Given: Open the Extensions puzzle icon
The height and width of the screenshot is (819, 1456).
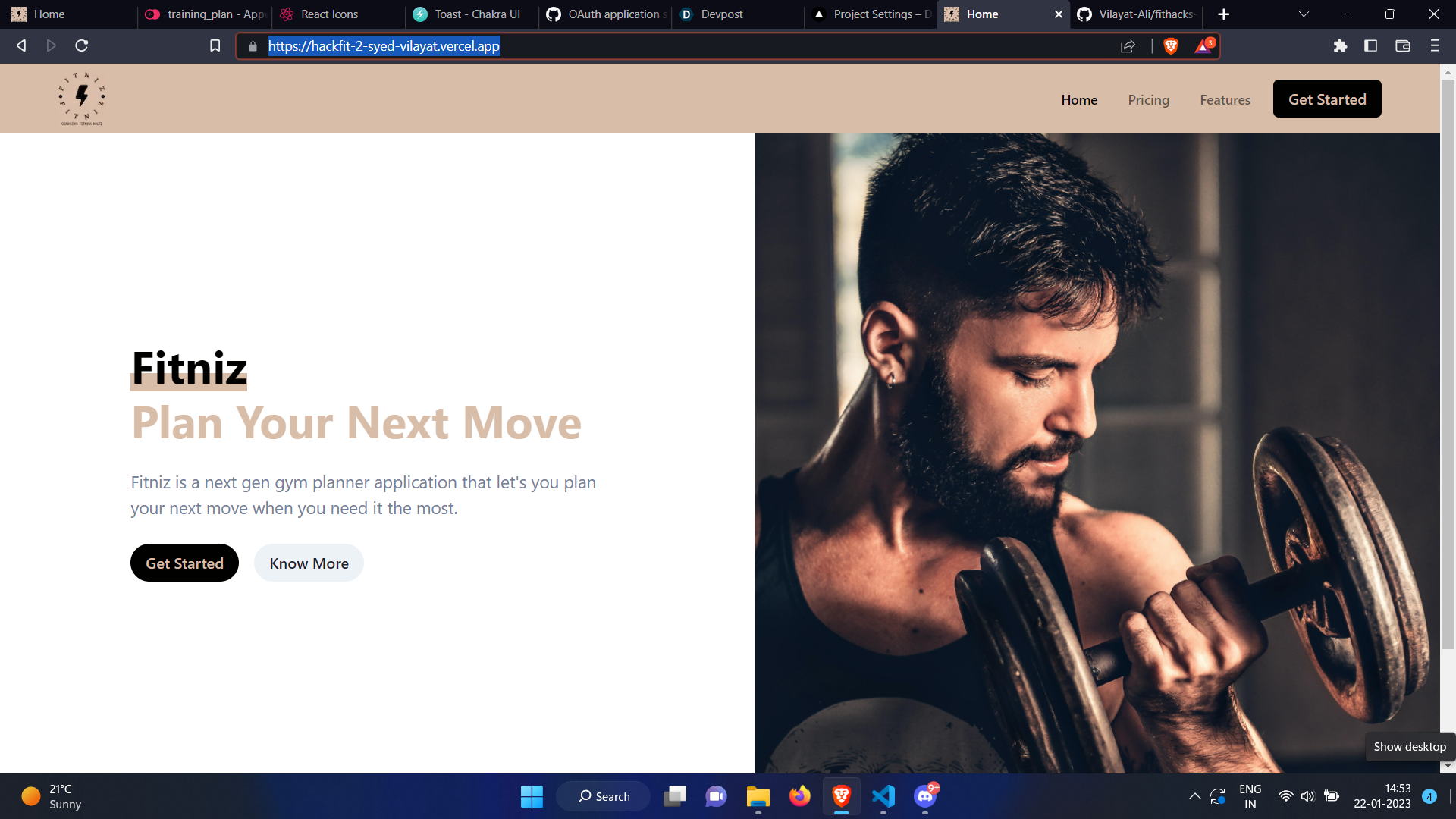Looking at the screenshot, I should coord(1340,46).
